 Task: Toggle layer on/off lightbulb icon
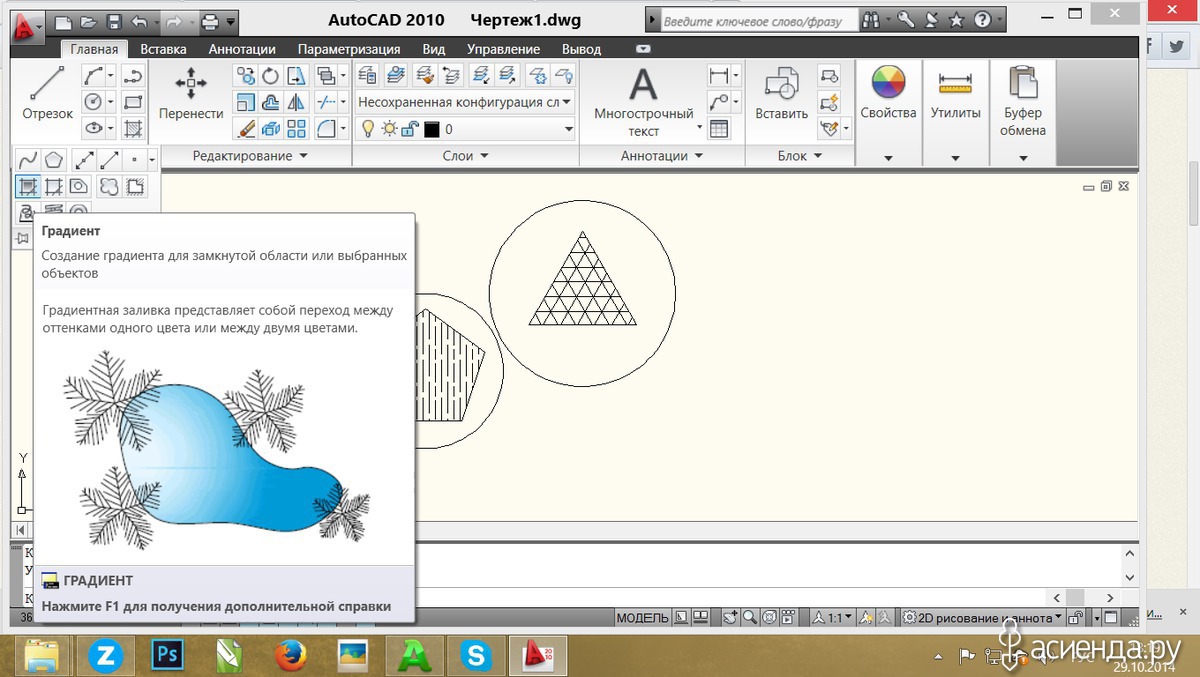click(368, 129)
